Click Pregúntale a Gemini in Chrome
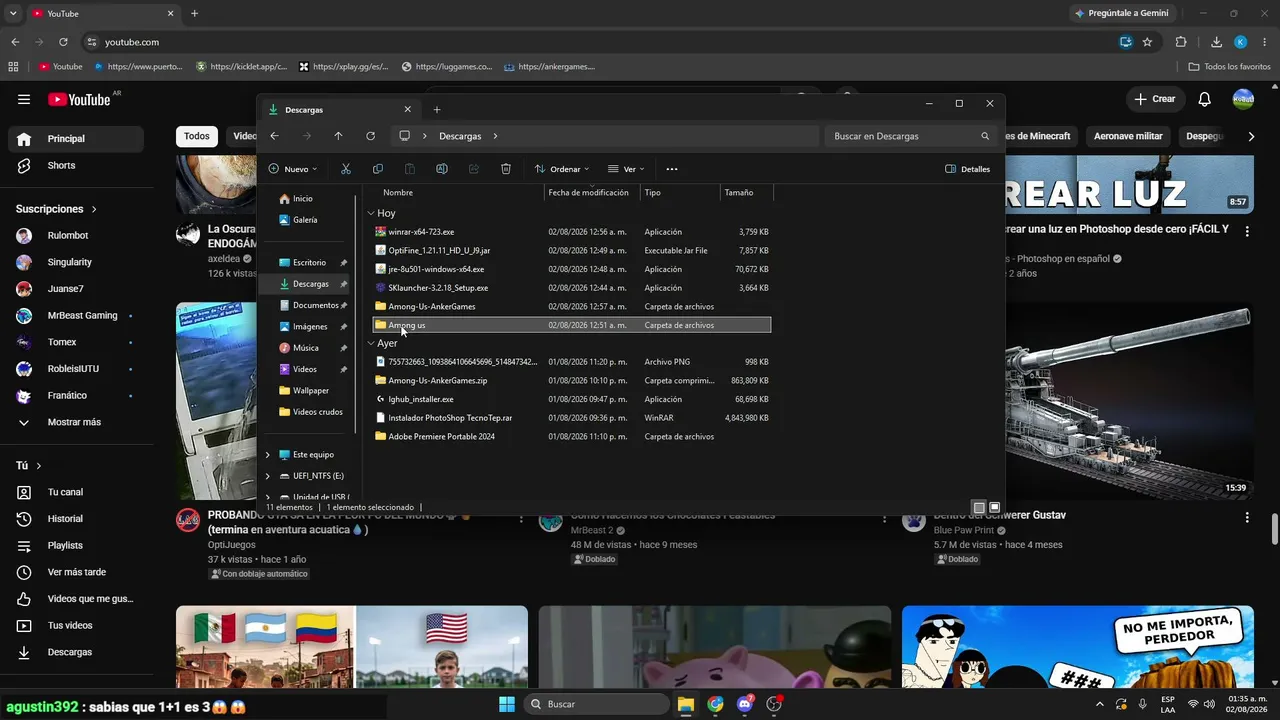Image resolution: width=1280 pixels, height=720 pixels. pos(1124,13)
